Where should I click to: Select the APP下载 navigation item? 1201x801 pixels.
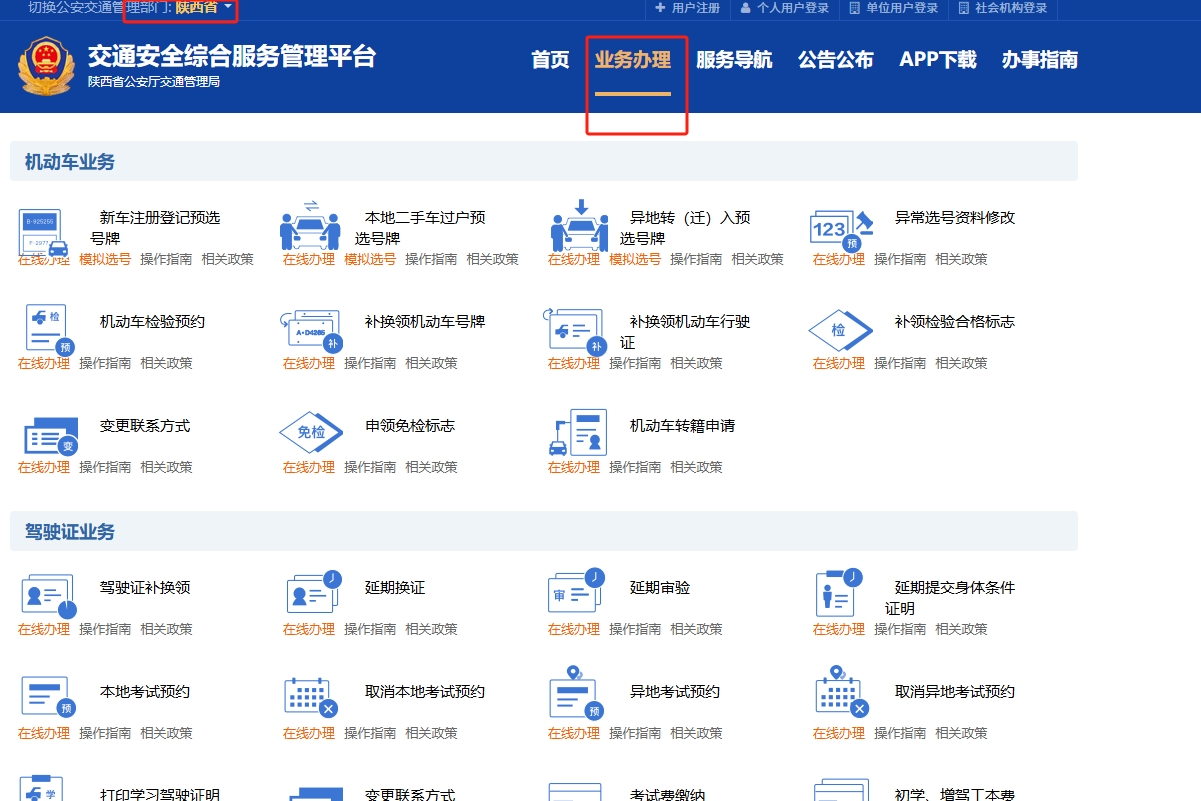point(937,60)
